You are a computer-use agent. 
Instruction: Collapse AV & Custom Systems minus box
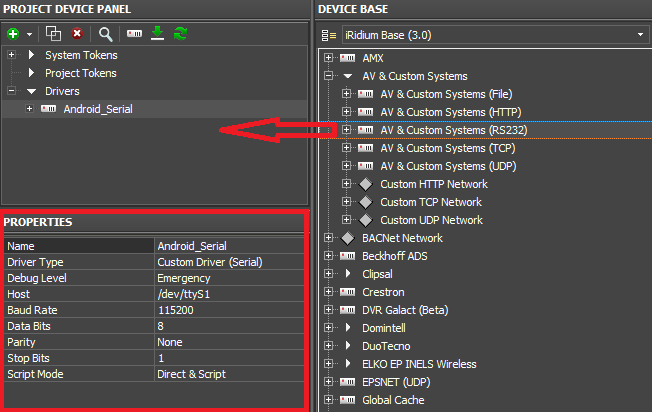[x=328, y=76]
